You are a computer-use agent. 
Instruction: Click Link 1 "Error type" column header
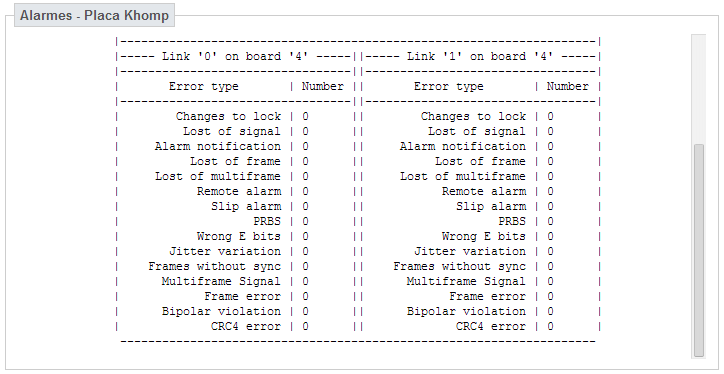448,86
